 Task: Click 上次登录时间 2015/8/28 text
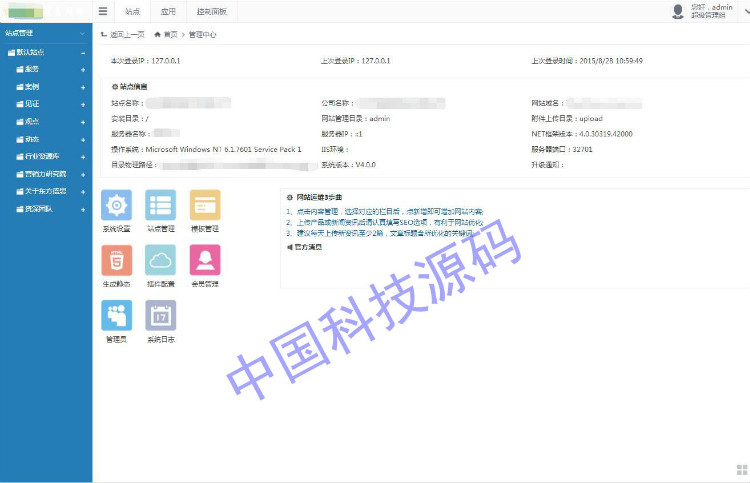click(x=587, y=61)
